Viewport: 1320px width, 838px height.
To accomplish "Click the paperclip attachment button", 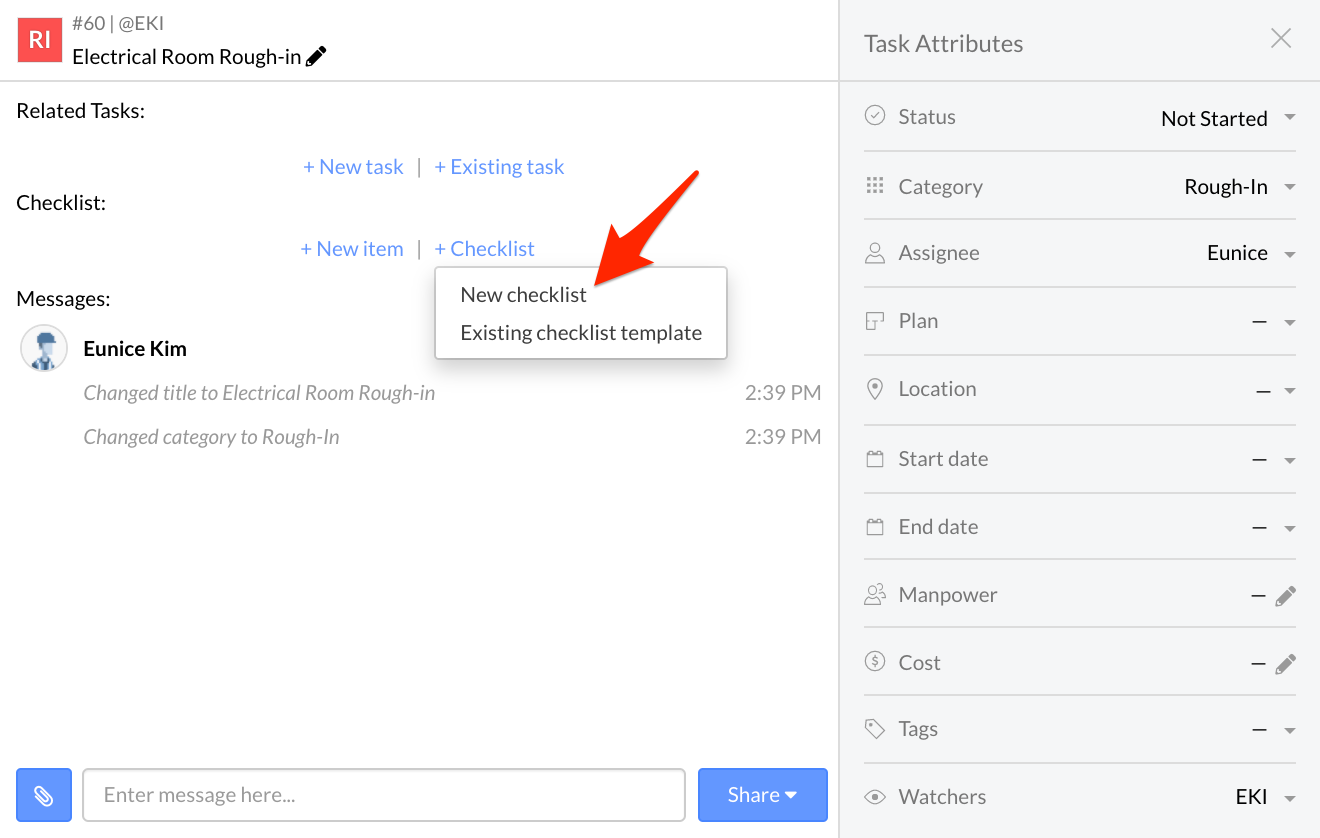I will (x=44, y=795).
